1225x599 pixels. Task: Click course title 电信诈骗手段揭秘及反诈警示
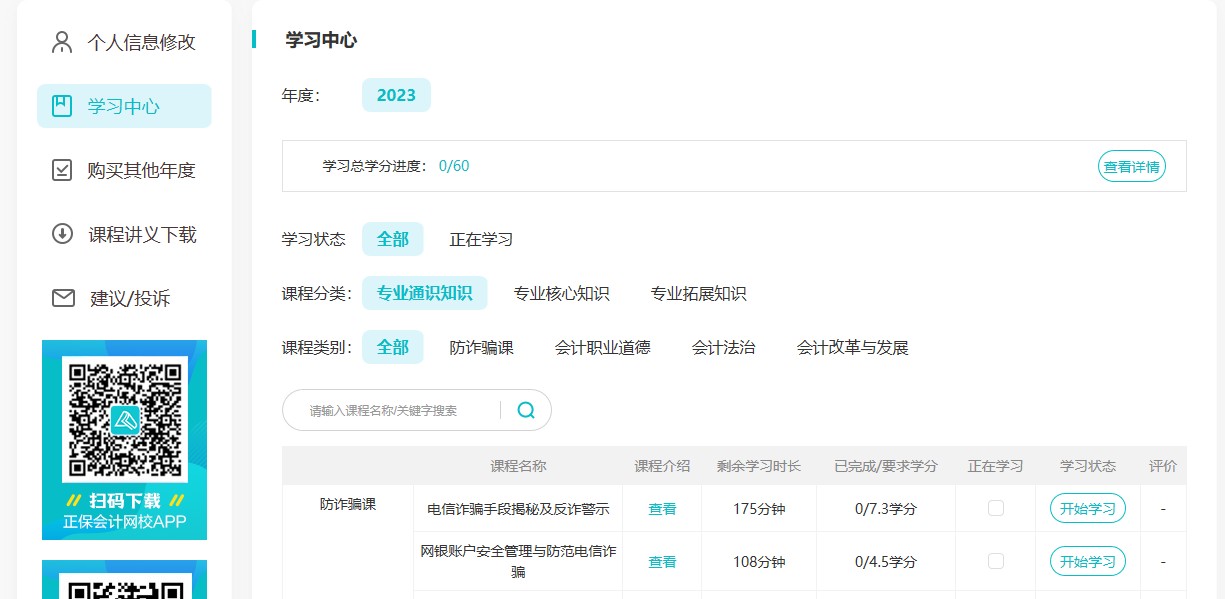tap(518, 509)
